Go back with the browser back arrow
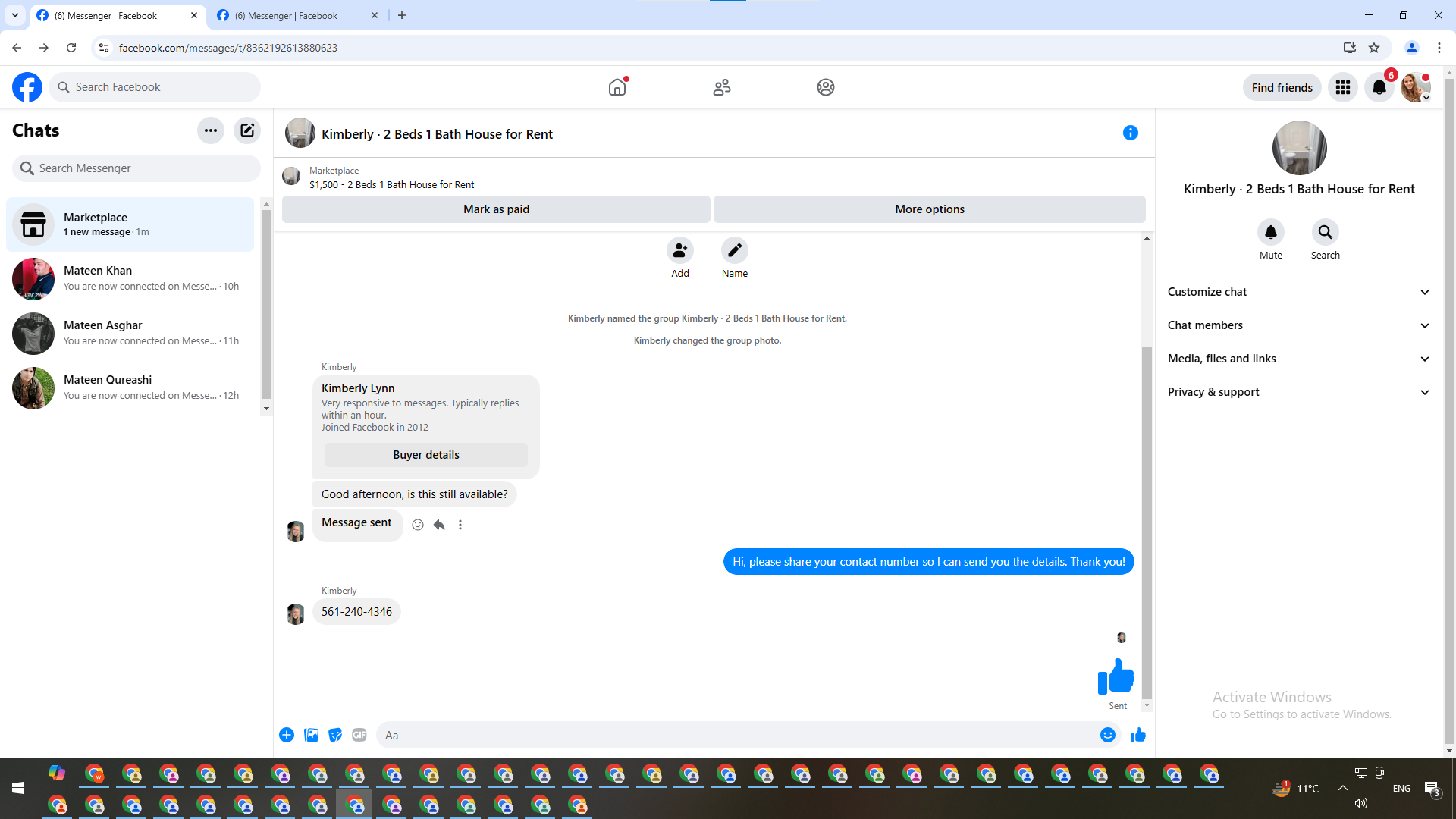Viewport: 1456px width, 819px height. pyautogui.click(x=17, y=48)
